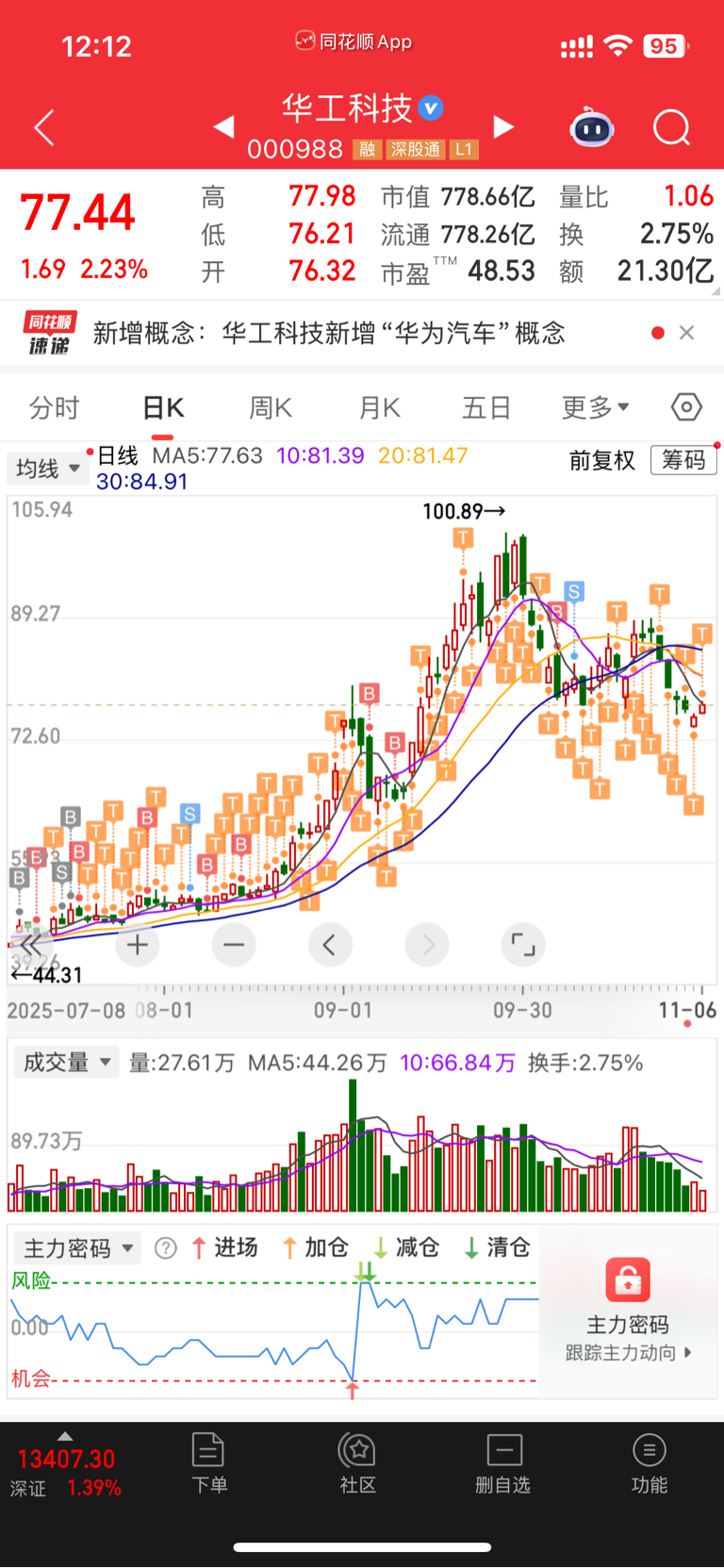Tap the orange 20:81.47 MA label
The width and height of the screenshot is (724, 1568).
422,455
